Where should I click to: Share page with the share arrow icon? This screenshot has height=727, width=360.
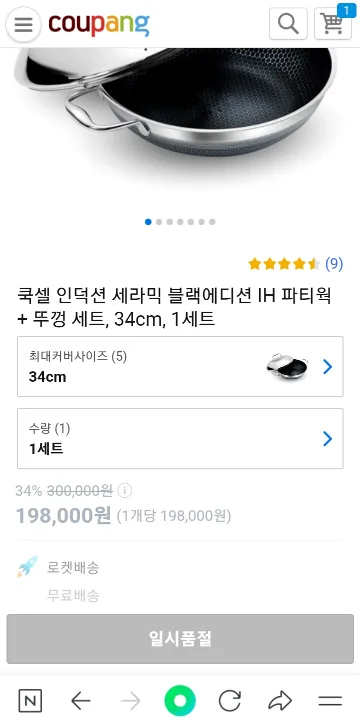pos(280,701)
